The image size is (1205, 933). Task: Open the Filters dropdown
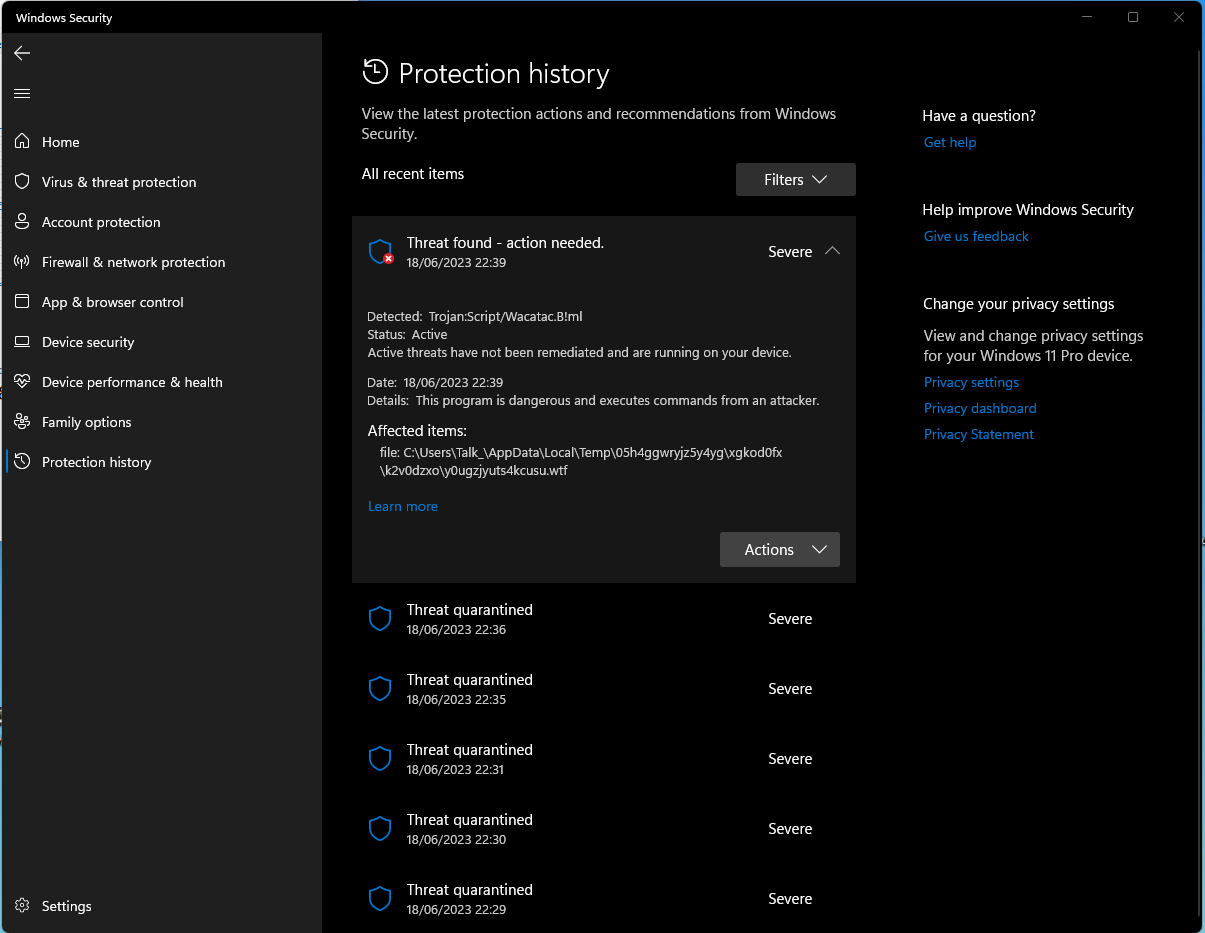795,180
